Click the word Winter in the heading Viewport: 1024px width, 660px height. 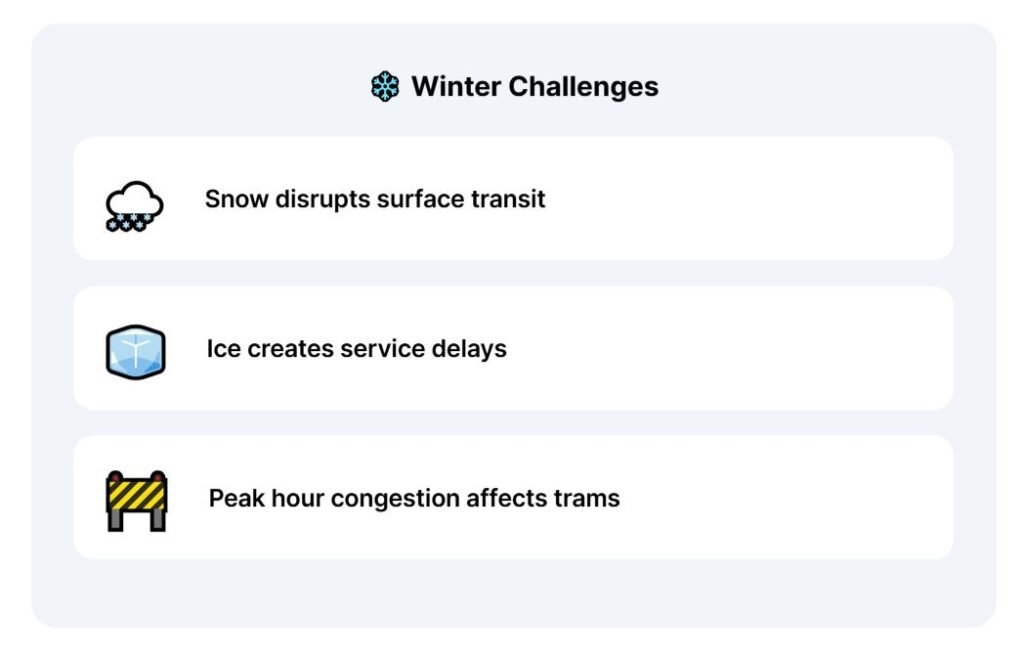click(x=456, y=87)
